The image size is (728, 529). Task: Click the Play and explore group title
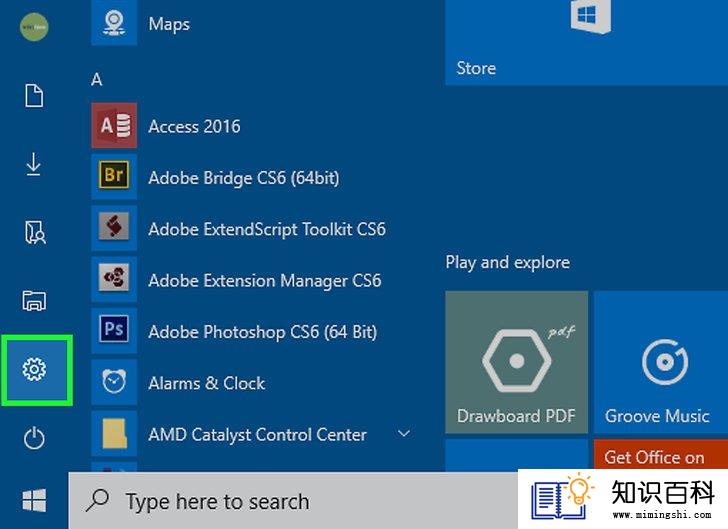pyautogui.click(x=507, y=262)
